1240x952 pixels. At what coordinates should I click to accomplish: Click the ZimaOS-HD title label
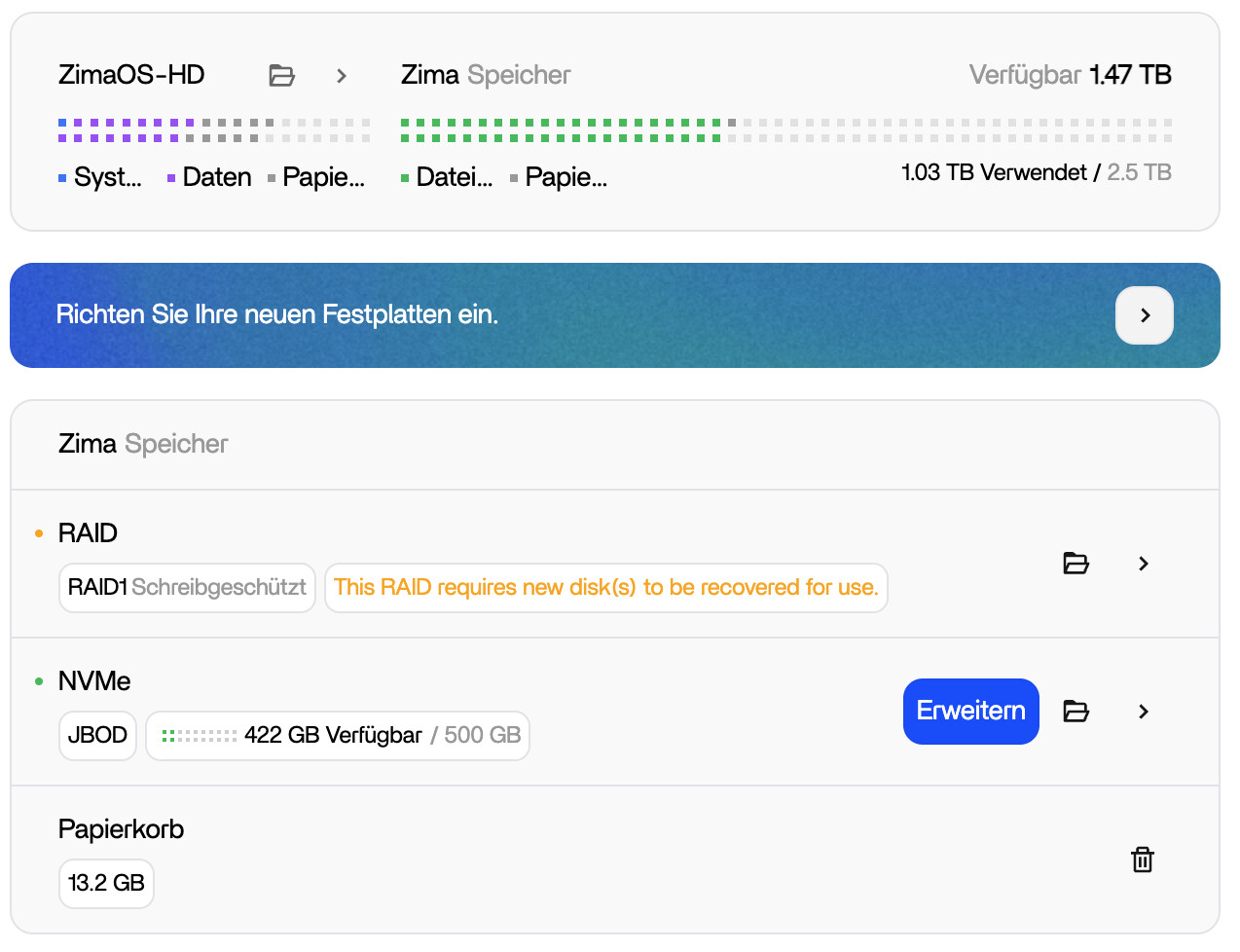click(x=131, y=75)
